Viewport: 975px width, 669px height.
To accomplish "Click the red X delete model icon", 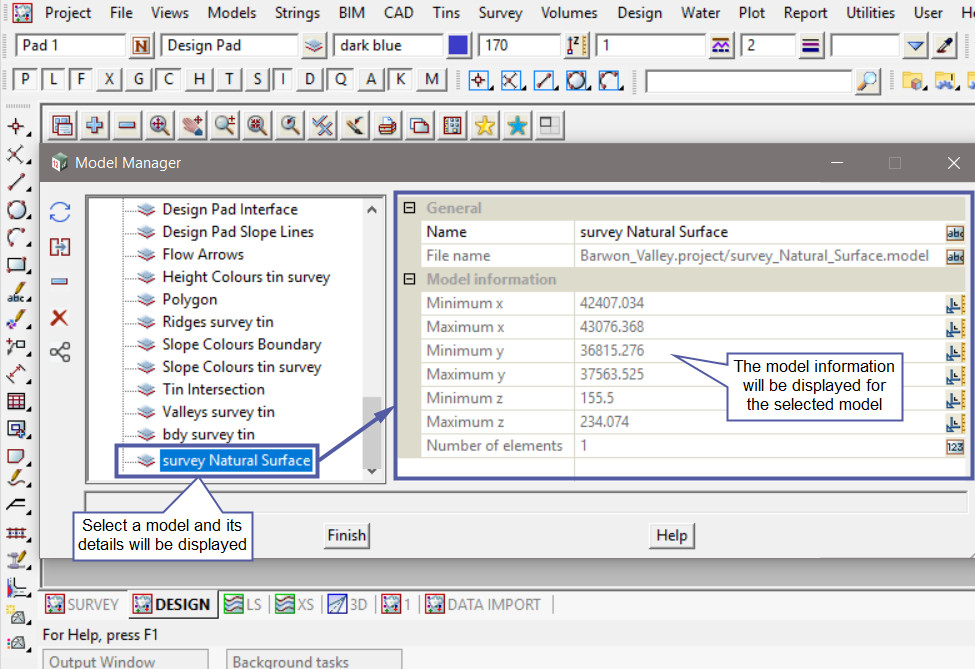I will coord(60,317).
